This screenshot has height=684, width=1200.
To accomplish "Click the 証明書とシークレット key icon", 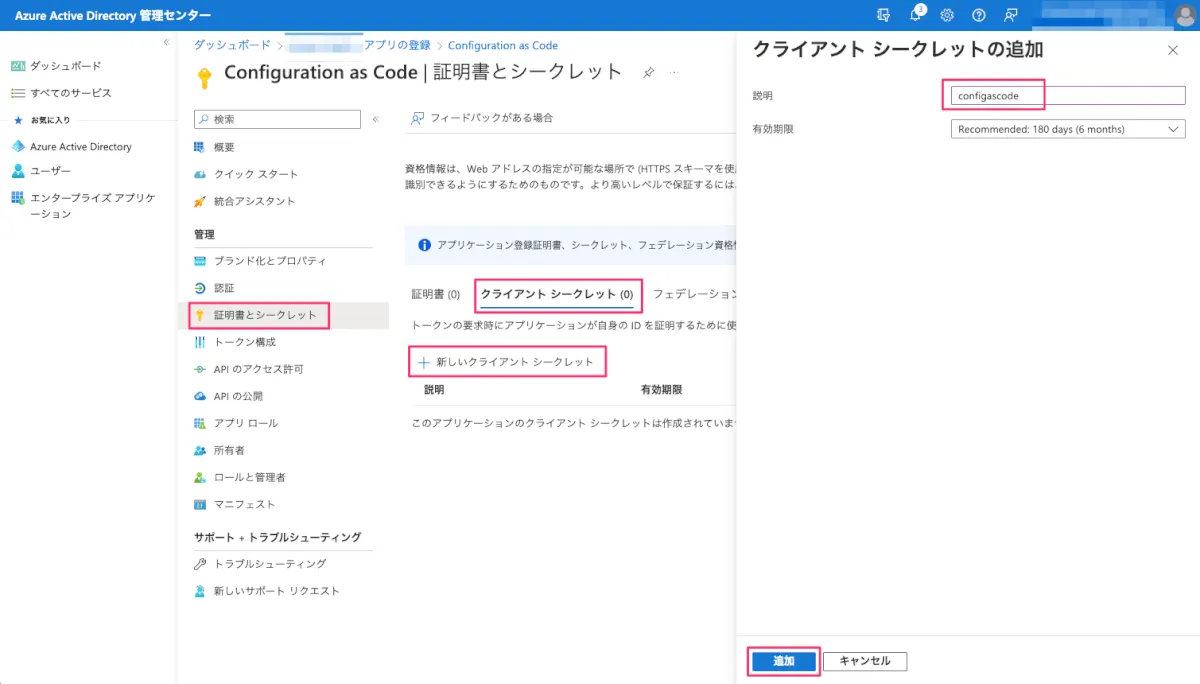I will click(200, 315).
